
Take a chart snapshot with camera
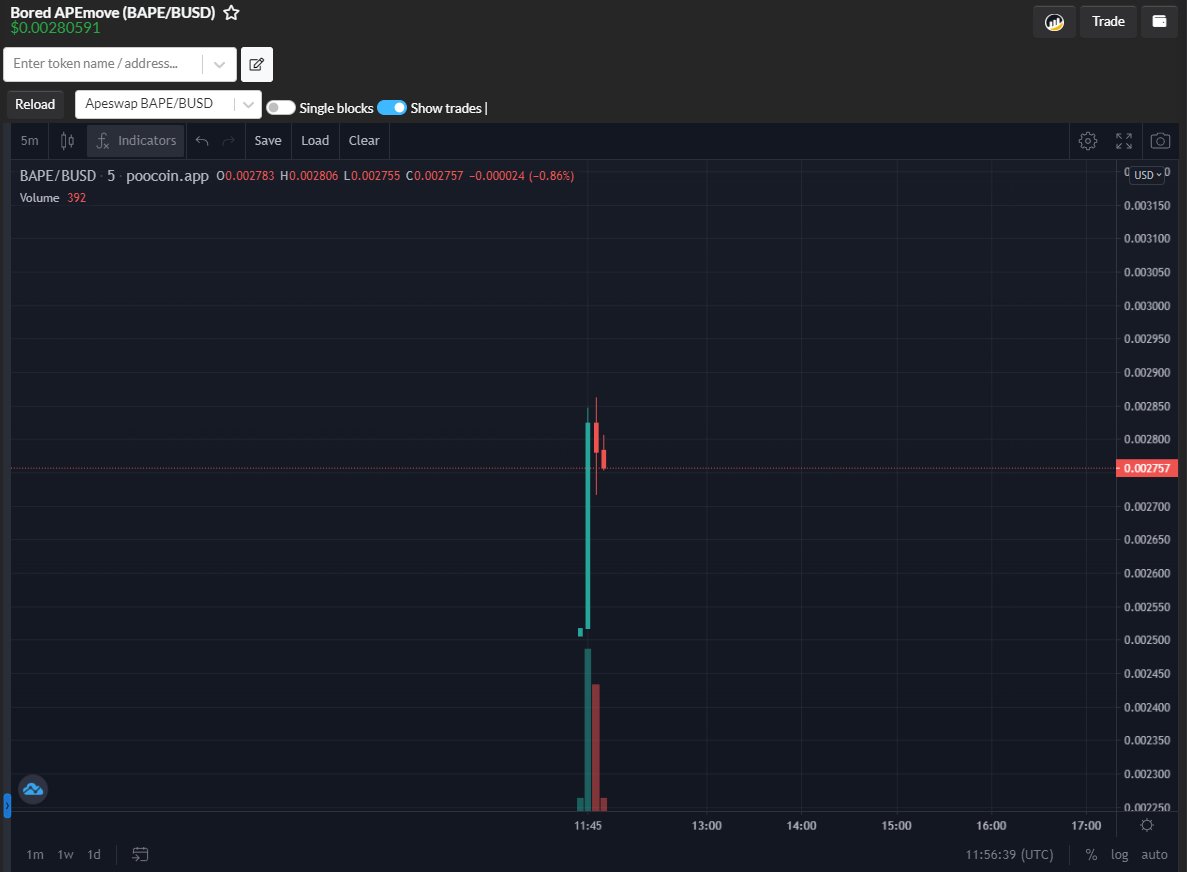[1161, 141]
